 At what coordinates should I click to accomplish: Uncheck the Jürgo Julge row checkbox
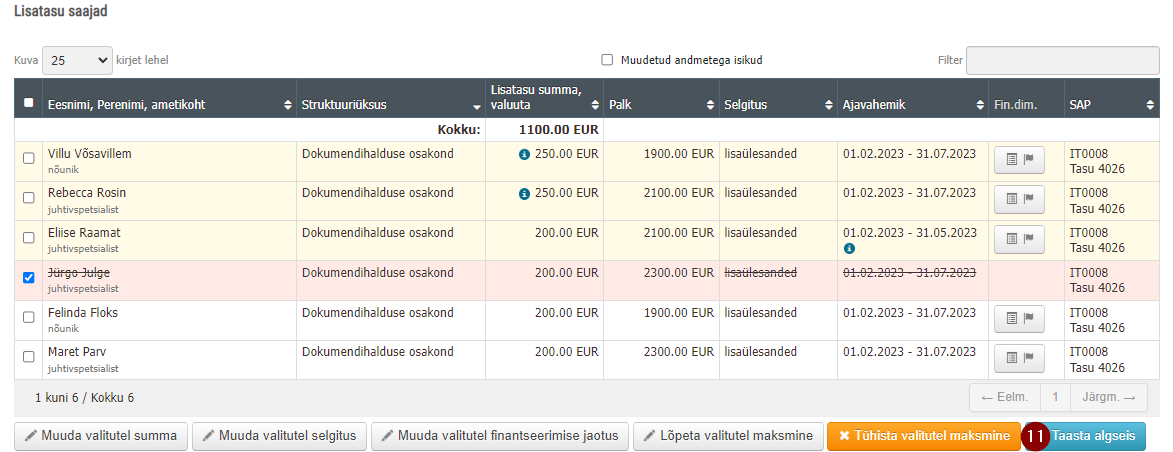pos(28,278)
